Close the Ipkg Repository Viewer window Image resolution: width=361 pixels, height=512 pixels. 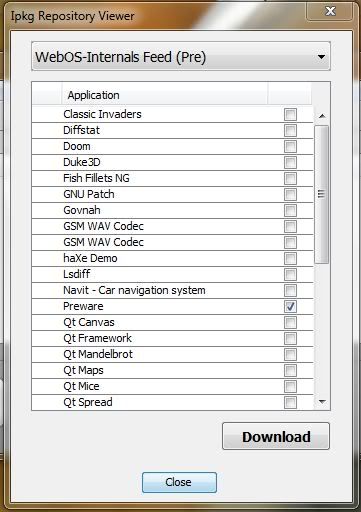(x=330, y=11)
